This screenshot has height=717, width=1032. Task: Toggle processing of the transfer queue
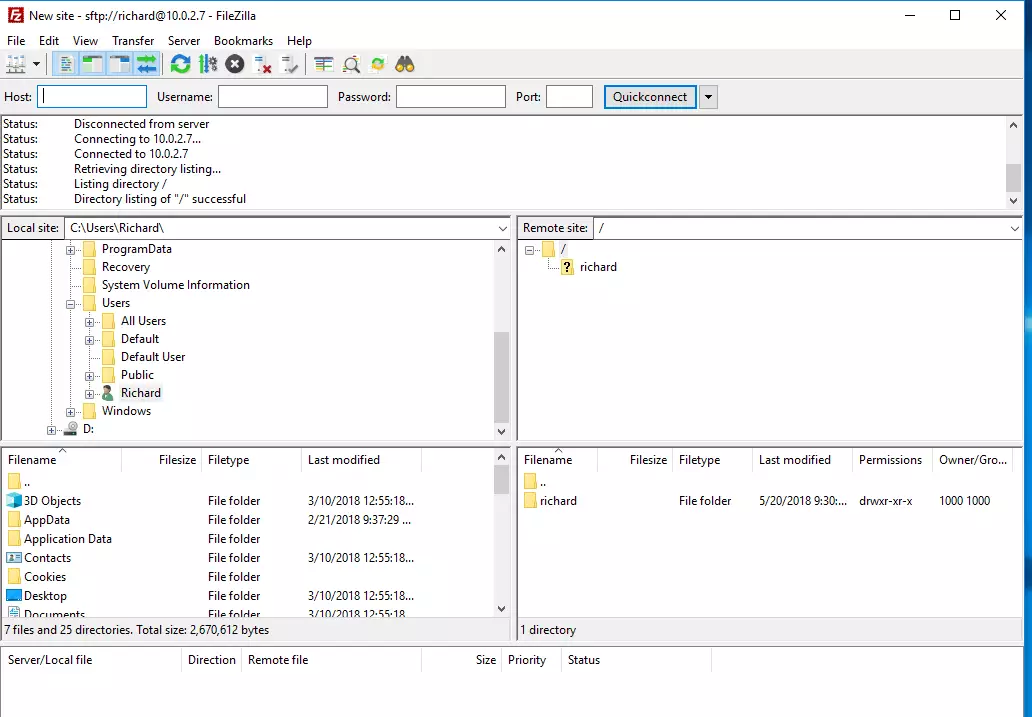coord(208,65)
